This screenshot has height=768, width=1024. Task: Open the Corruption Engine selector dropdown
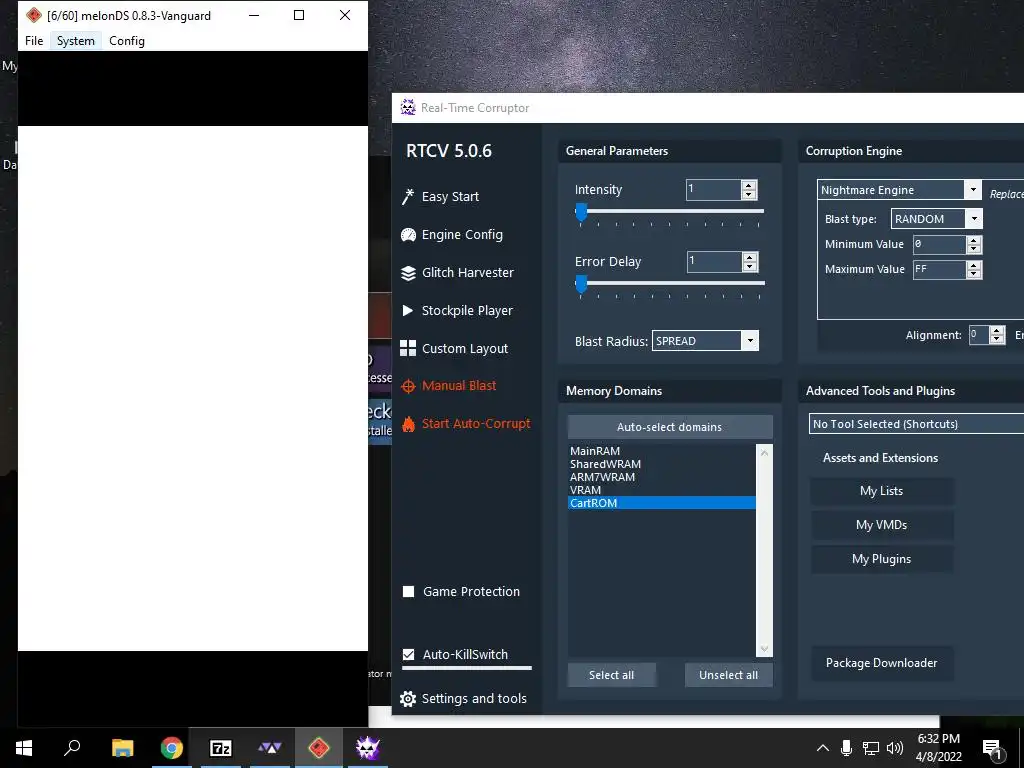click(x=972, y=190)
